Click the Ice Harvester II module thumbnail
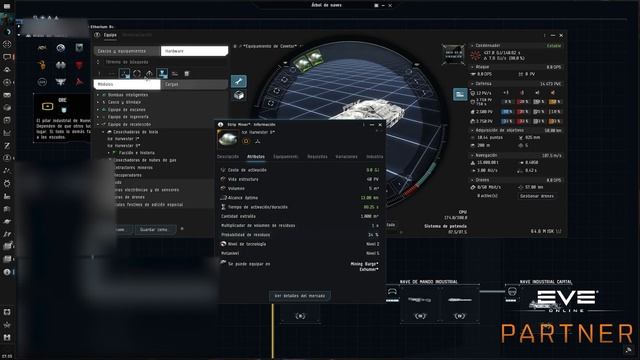 pos(228,139)
